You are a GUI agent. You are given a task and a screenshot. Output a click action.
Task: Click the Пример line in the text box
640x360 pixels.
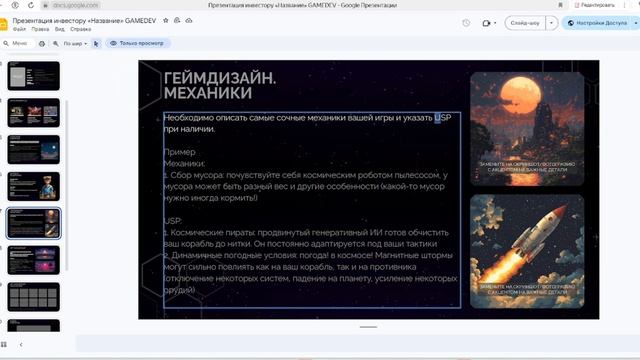[179, 152]
